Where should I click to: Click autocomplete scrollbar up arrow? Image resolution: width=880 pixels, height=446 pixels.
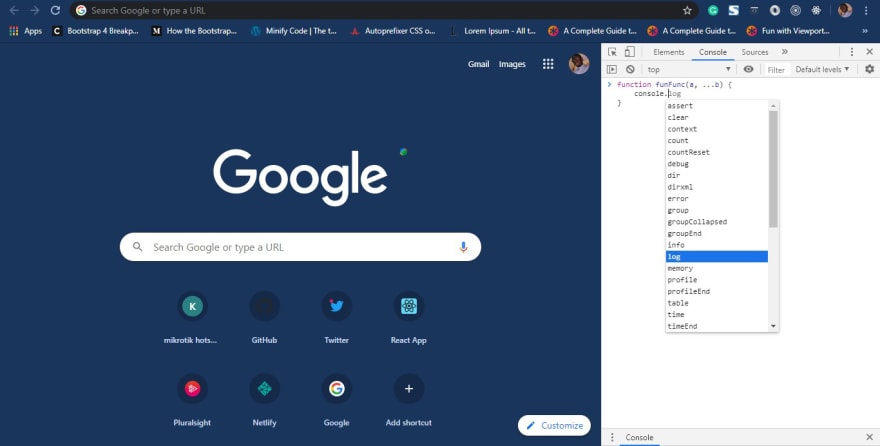773,105
